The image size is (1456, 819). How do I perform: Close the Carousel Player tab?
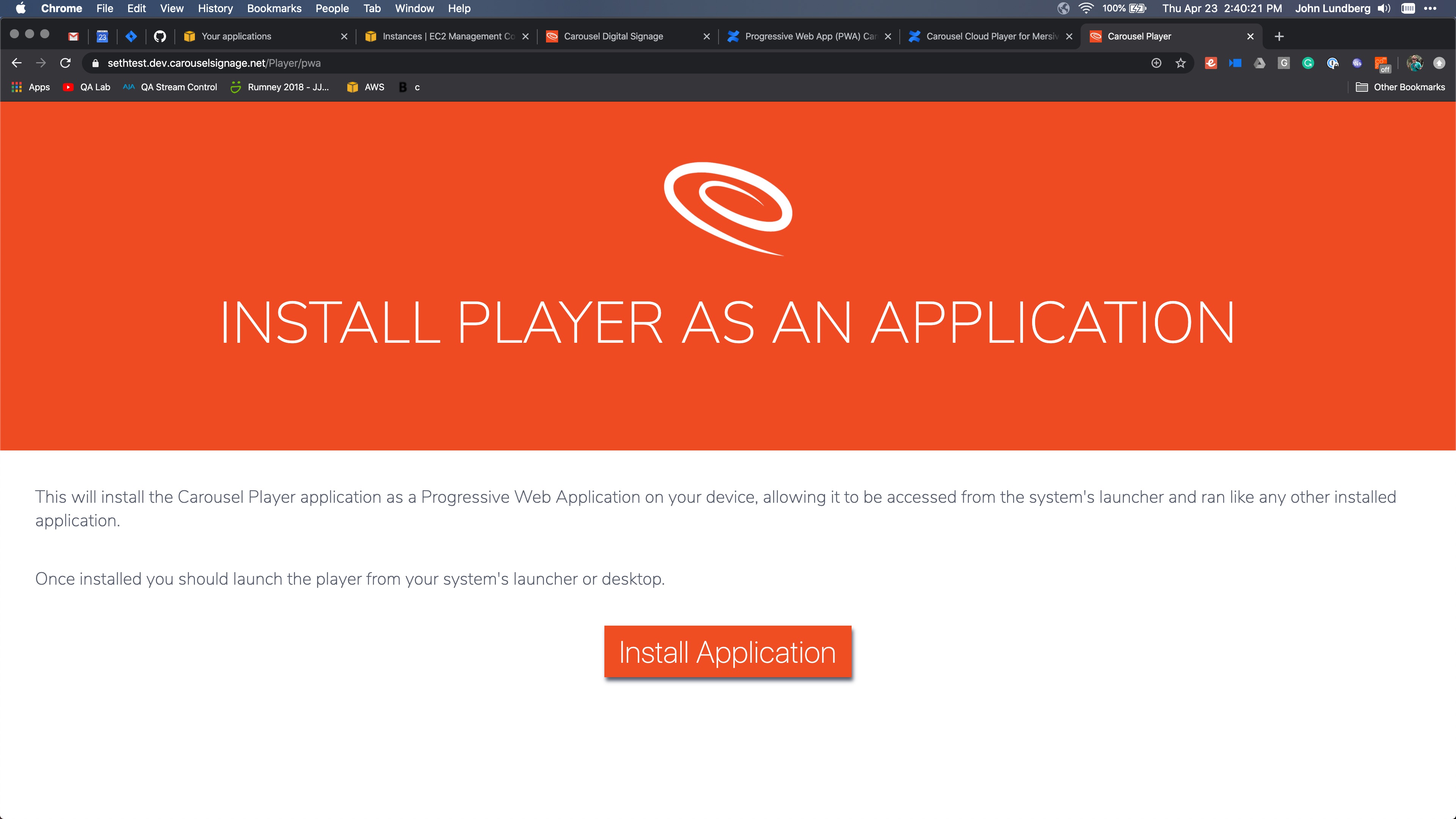(x=1250, y=36)
